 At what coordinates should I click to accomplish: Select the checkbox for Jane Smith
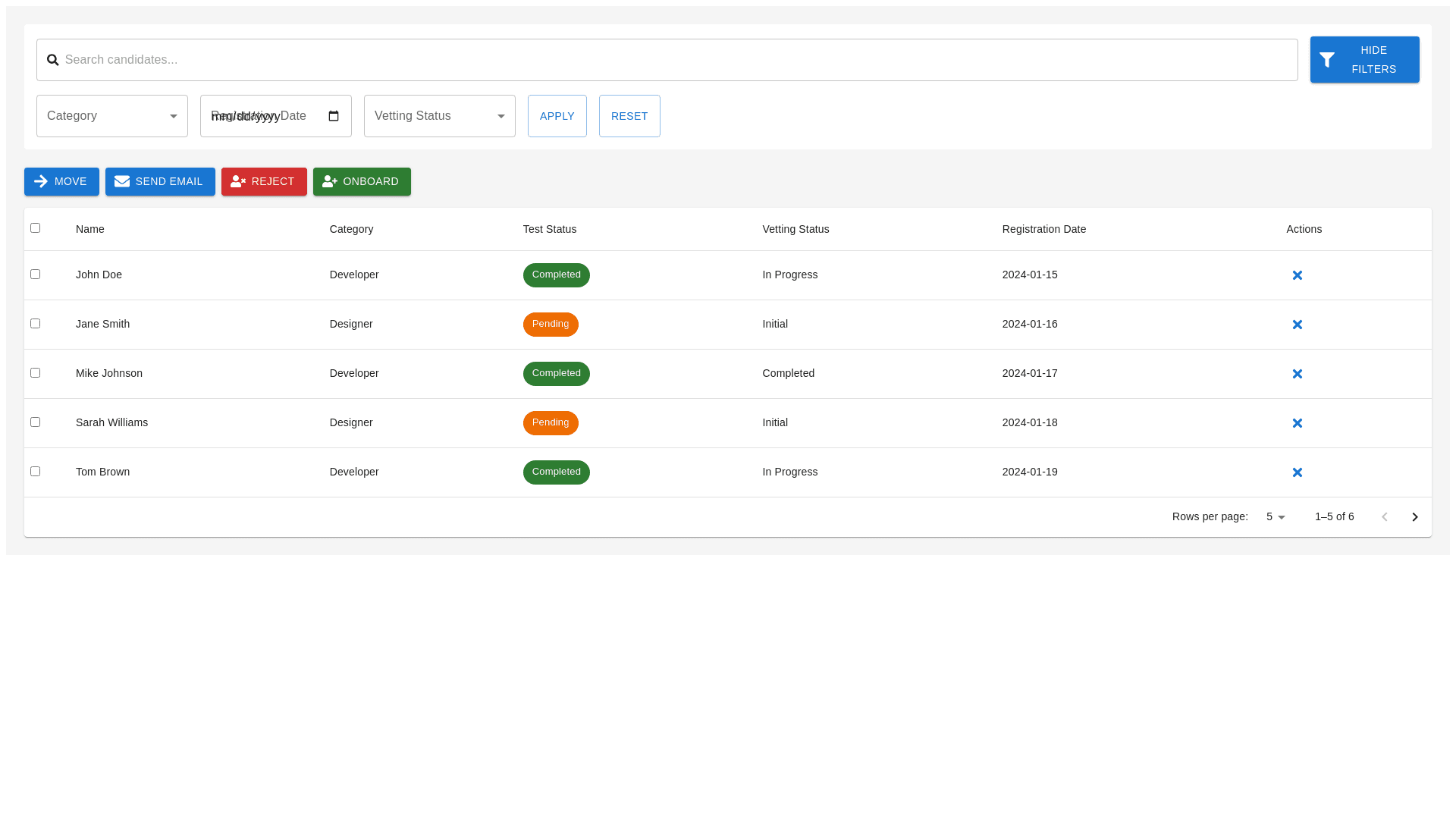pyautogui.click(x=35, y=323)
